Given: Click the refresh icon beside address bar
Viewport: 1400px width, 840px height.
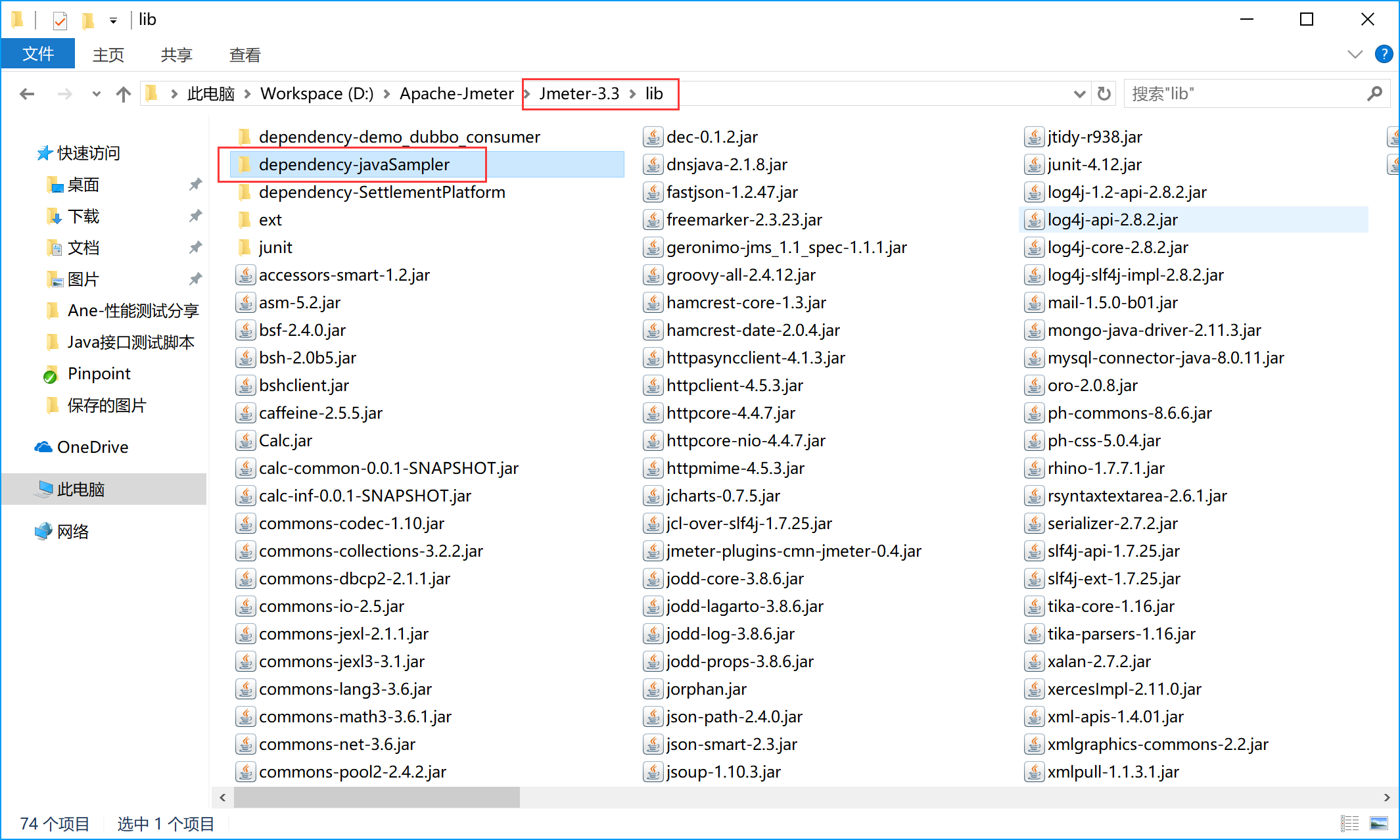Looking at the screenshot, I should point(1104,94).
